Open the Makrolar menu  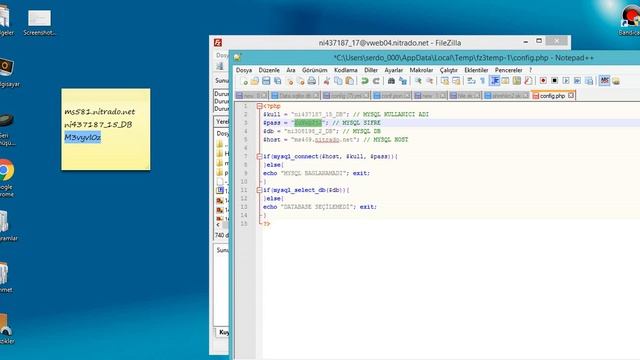point(421,70)
